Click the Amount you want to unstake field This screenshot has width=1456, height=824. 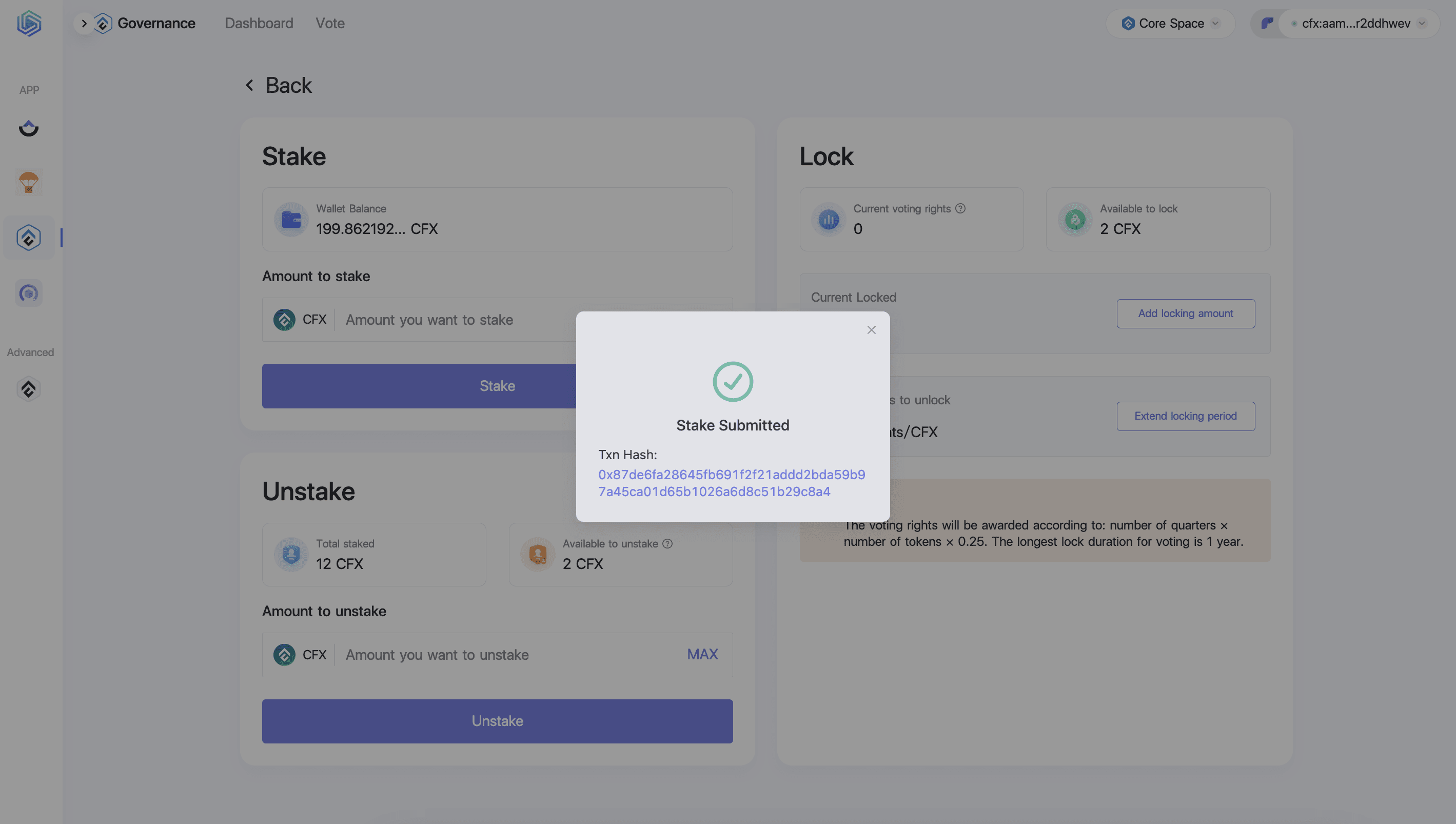pos(509,655)
